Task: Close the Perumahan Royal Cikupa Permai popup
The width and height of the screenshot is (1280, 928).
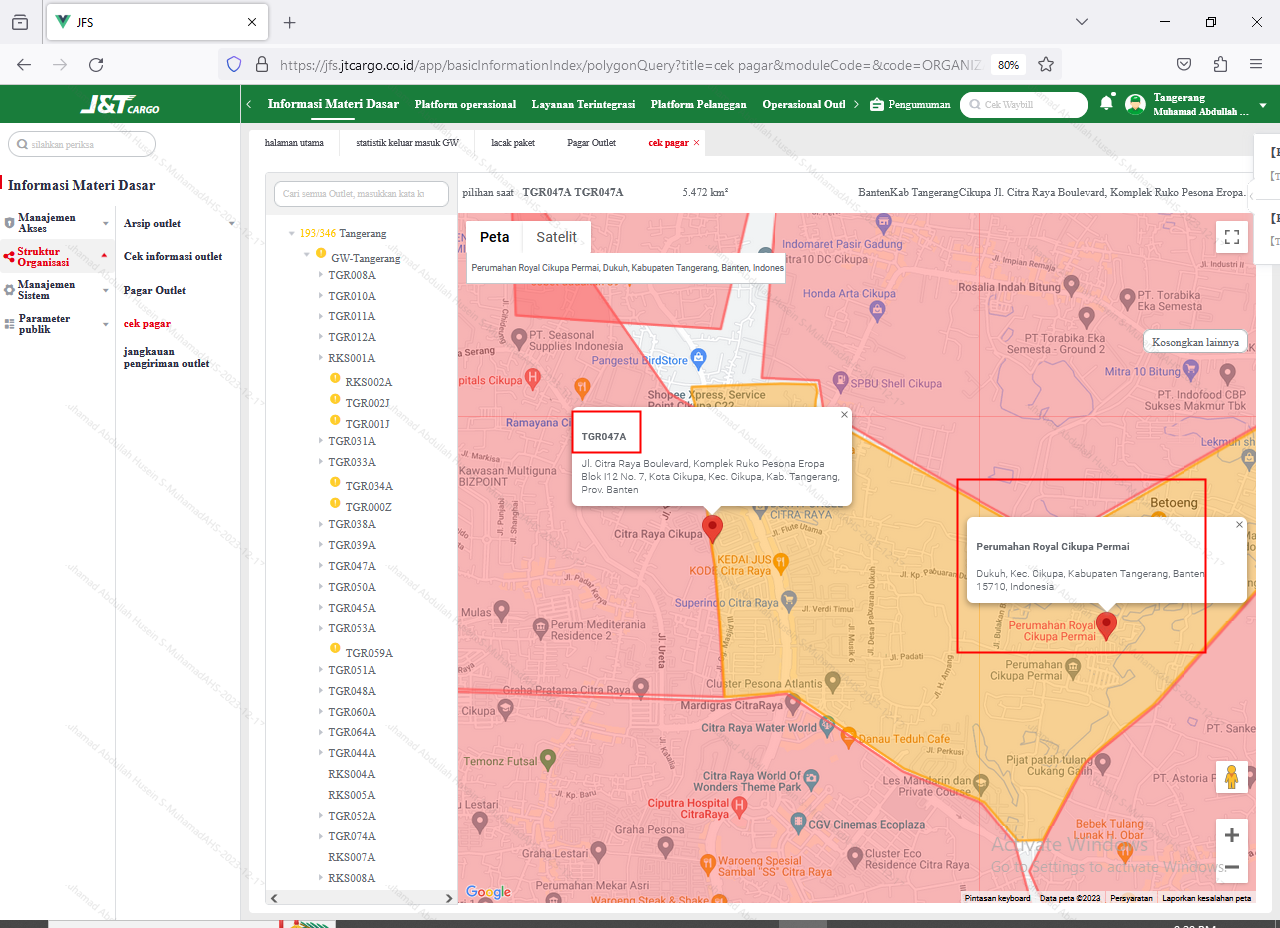Action: click(1239, 524)
